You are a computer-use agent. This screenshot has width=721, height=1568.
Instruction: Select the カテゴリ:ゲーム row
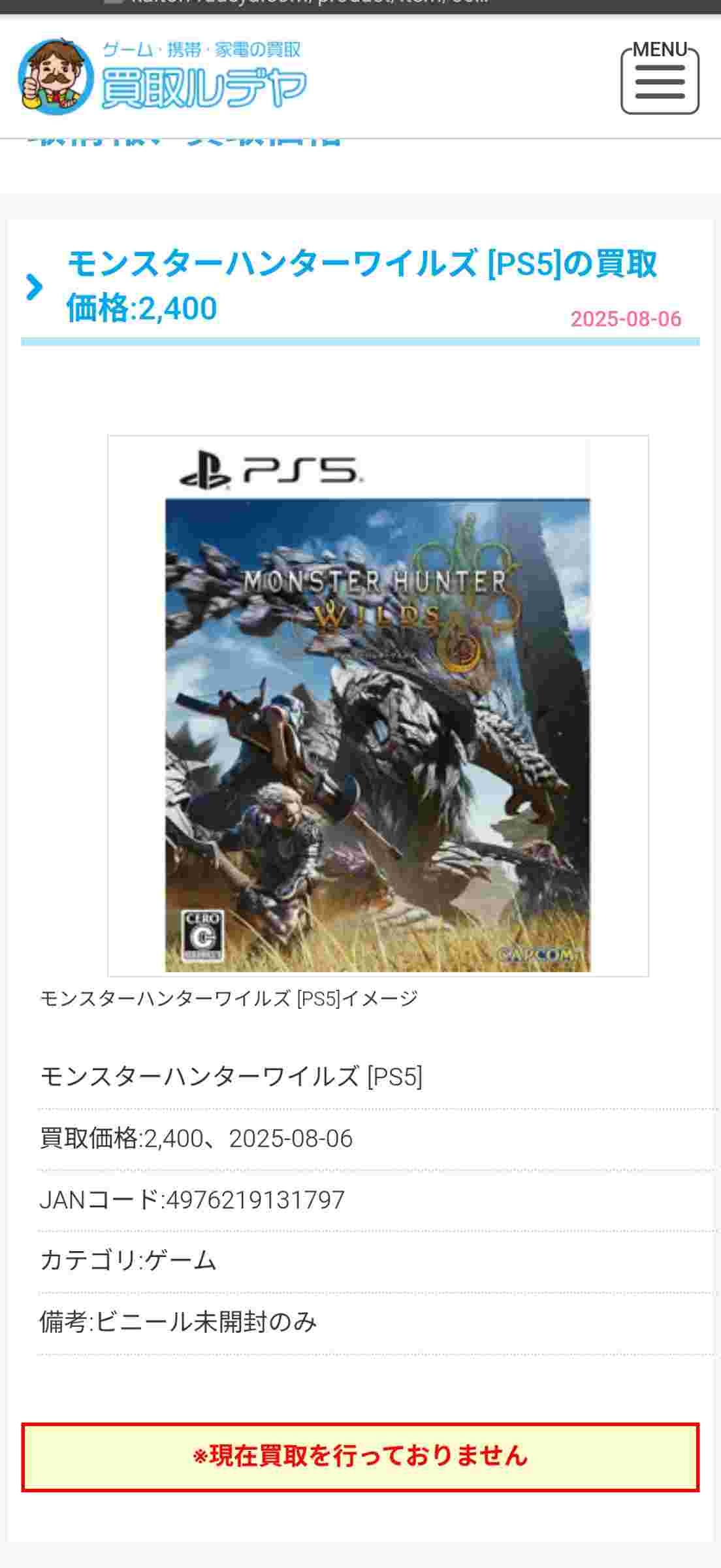[x=379, y=1261]
